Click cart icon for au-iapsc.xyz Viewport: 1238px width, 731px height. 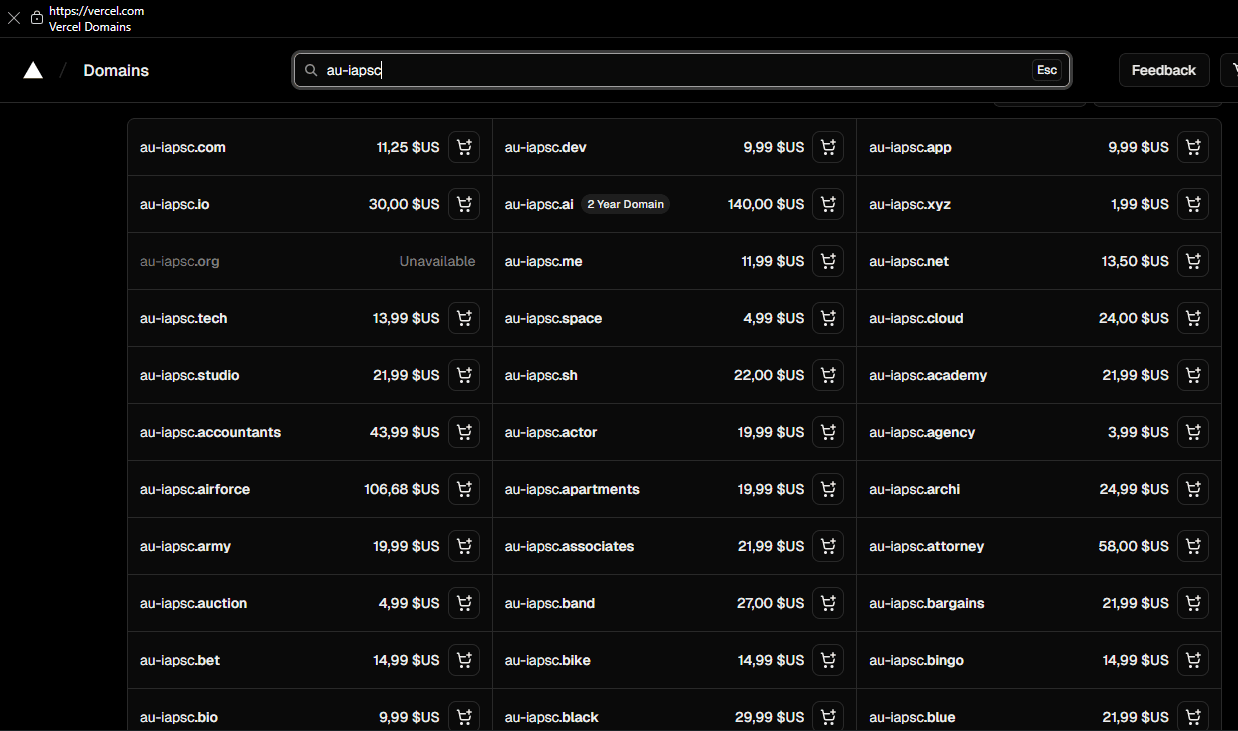point(1193,205)
